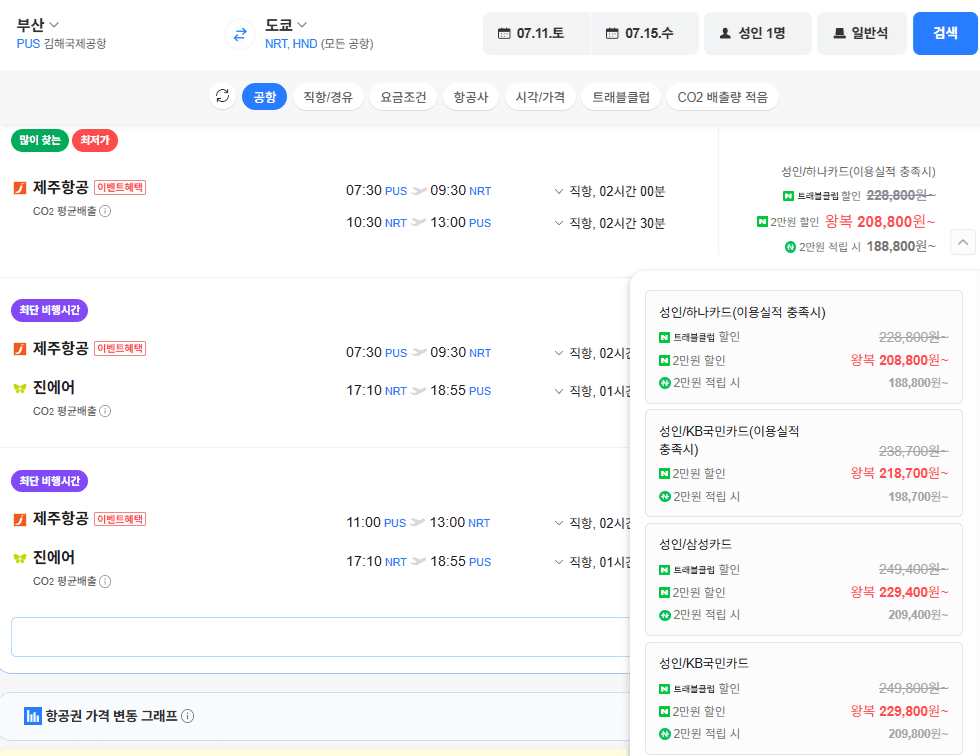Expand 07:30 PUS flight in second card

559,353
